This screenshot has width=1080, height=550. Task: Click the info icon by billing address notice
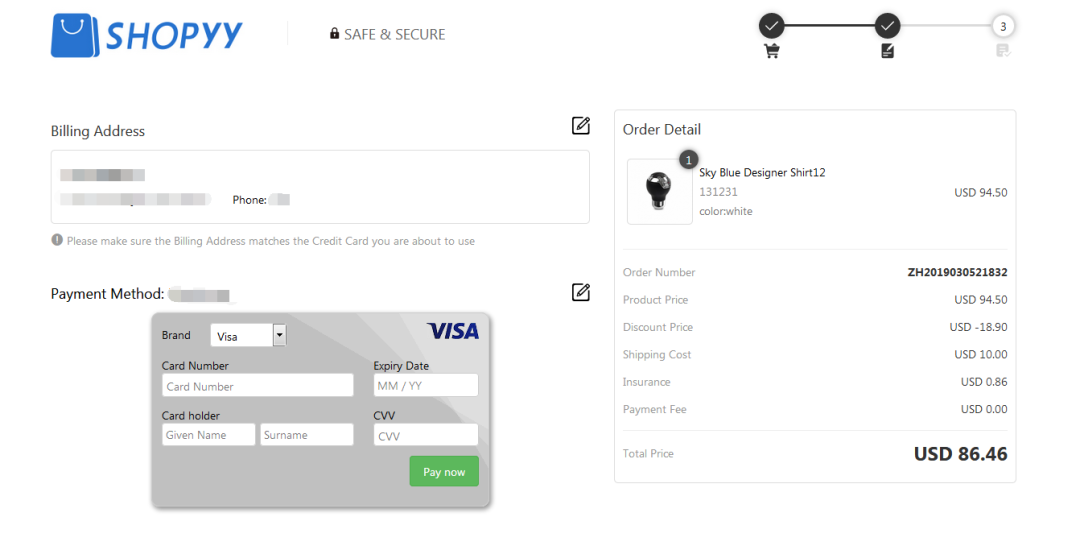coord(57,240)
